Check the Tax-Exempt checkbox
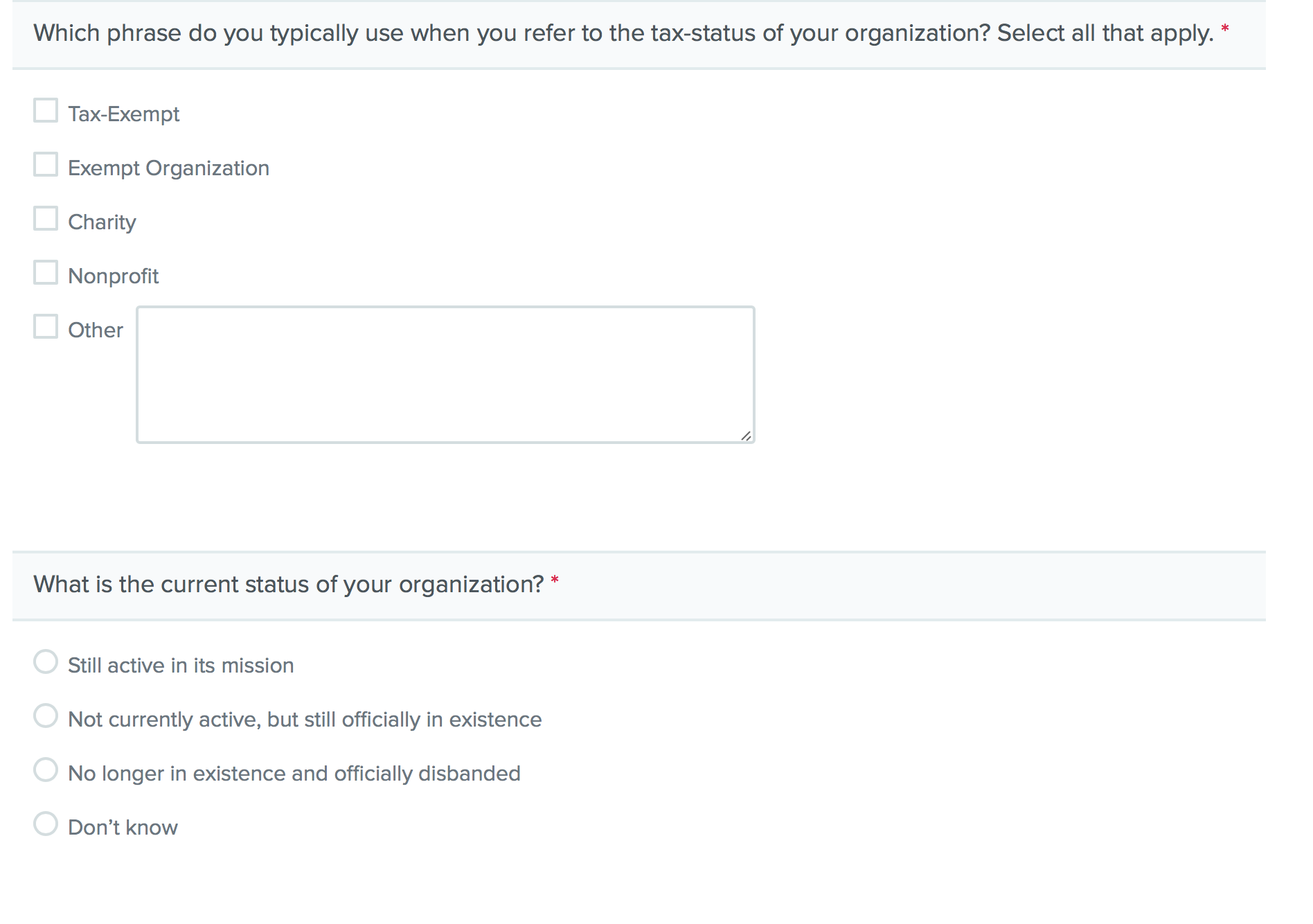Viewport: 1313px width, 924px height. pos(46,111)
